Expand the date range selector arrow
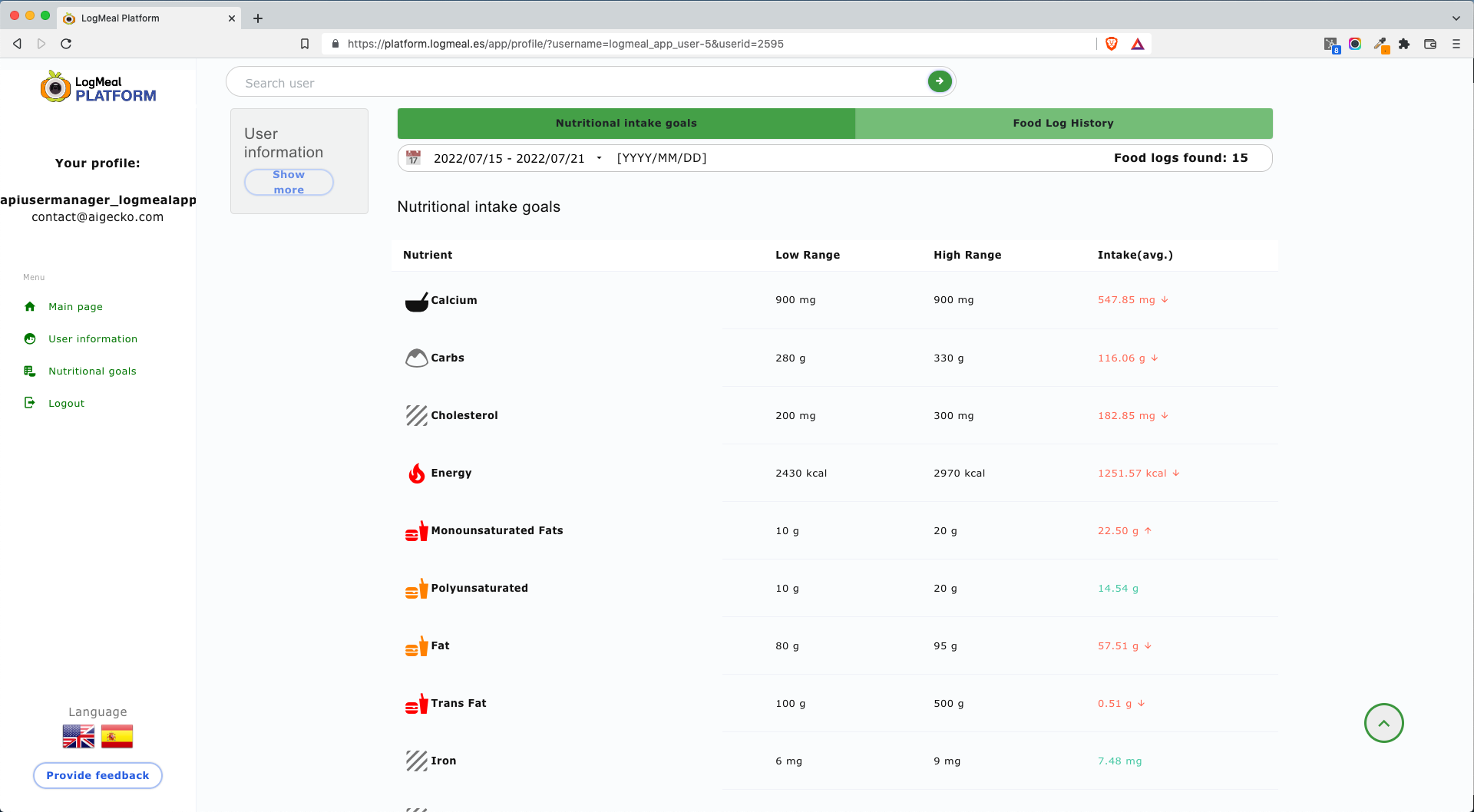 click(599, 158)
